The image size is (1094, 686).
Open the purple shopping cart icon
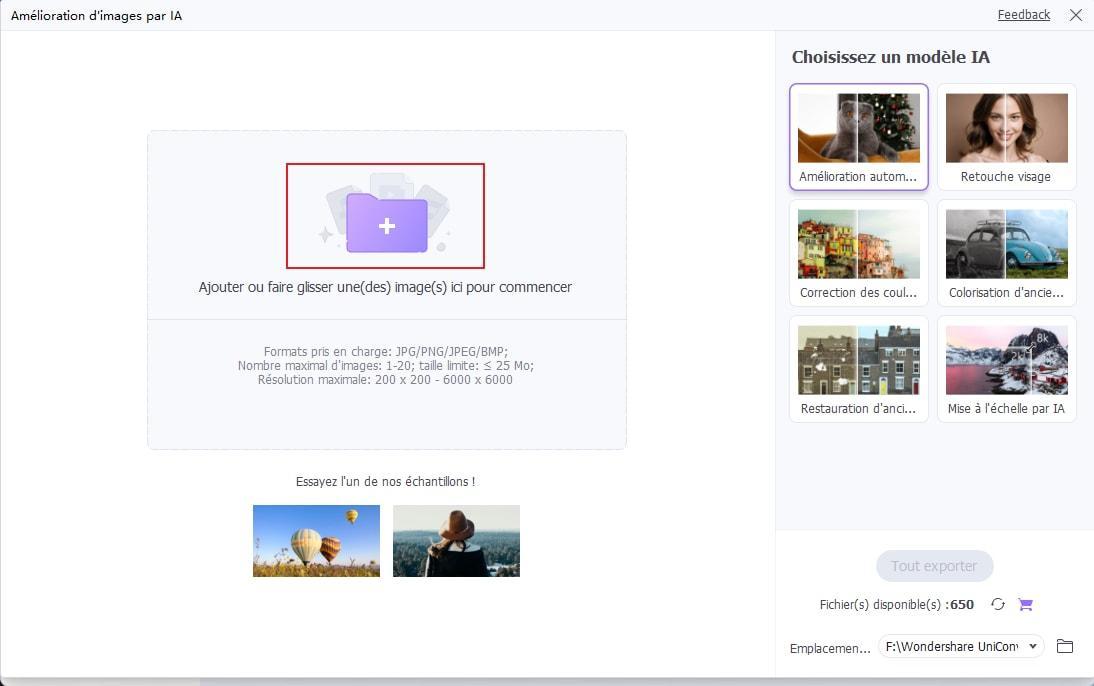click(1025, 604)
